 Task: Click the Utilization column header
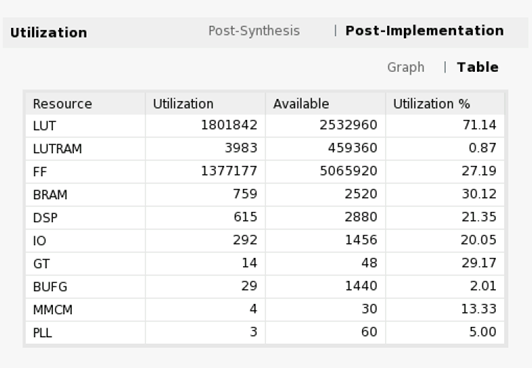tap(205, 104)
